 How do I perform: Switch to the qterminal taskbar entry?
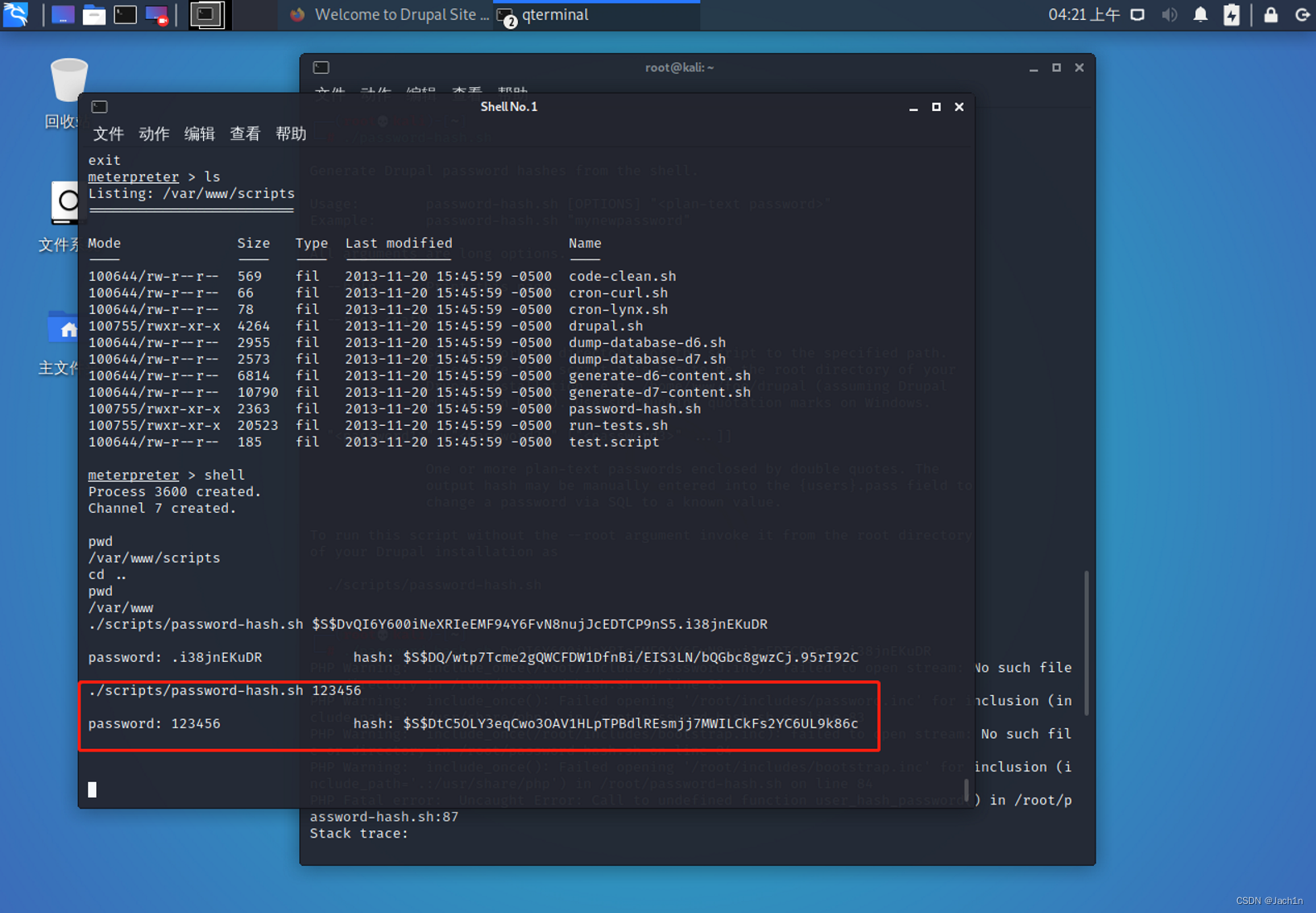(x=597, y=15)
